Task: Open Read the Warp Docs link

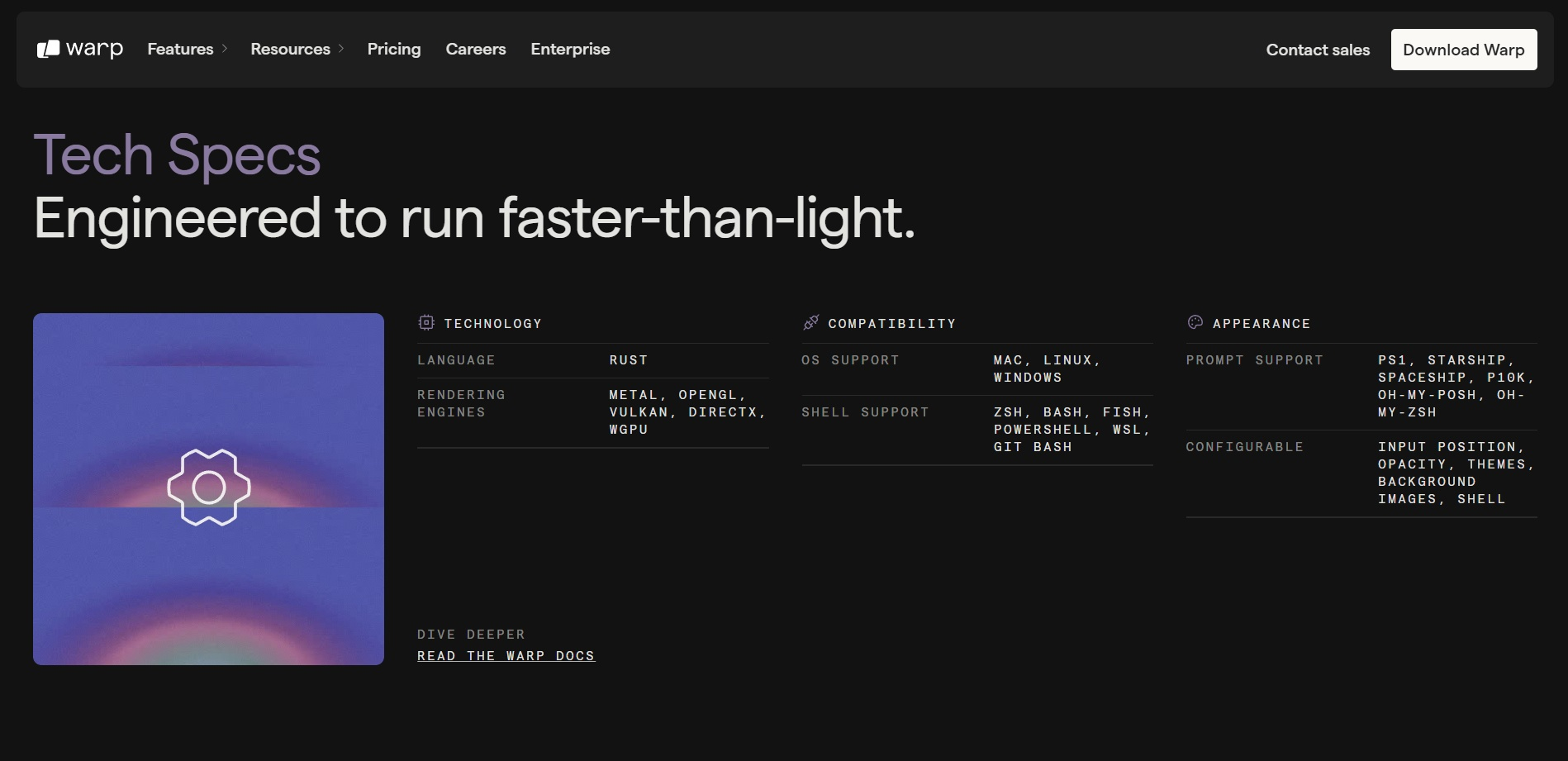Action: point(506,655)
